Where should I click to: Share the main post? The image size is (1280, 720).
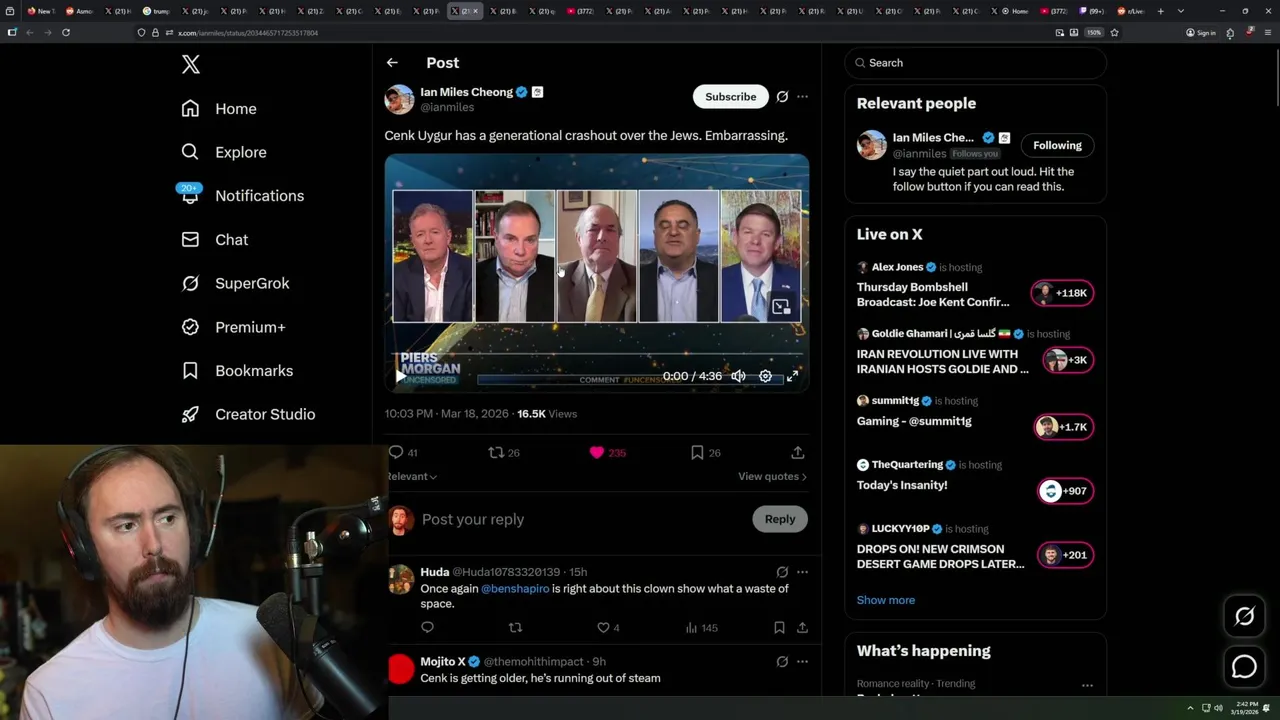click(798, 453)
